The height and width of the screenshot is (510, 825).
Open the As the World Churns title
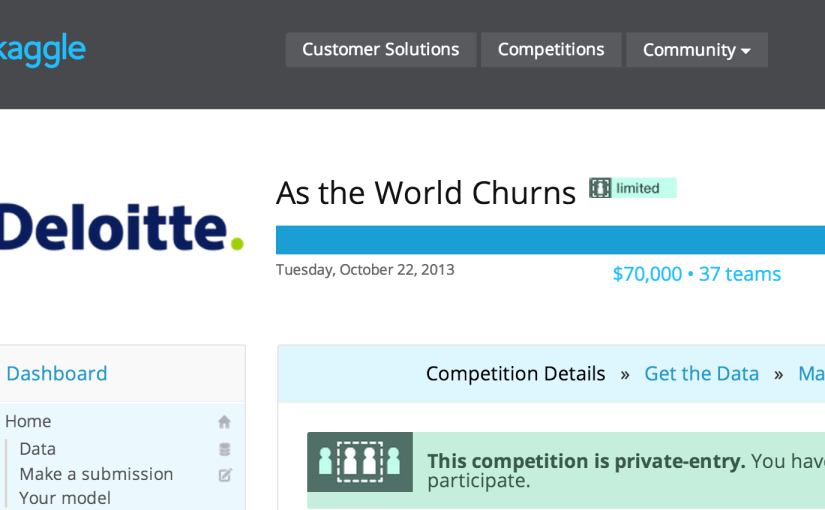tap(426, 193)
